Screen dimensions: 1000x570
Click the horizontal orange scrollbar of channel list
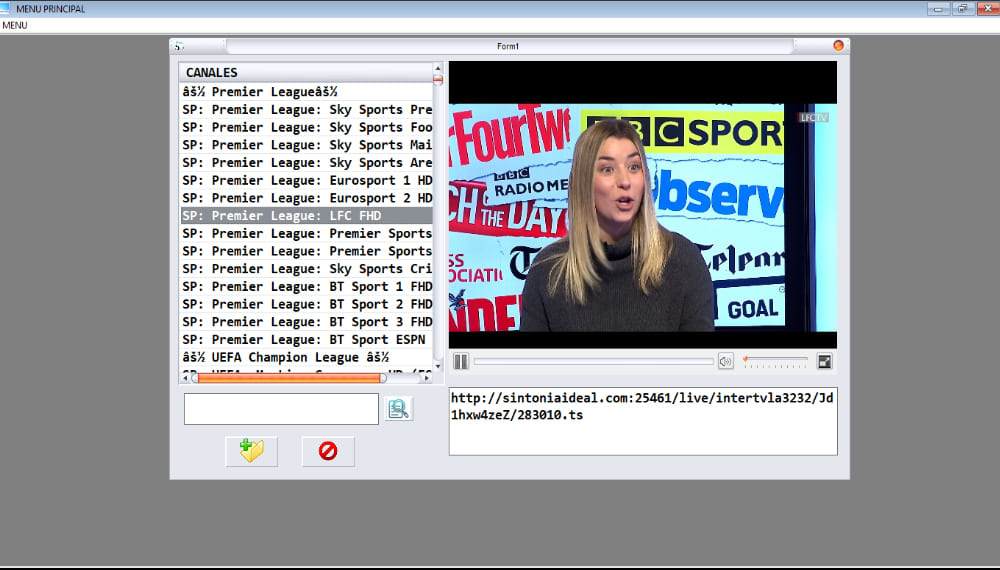(x=290, y=378)
